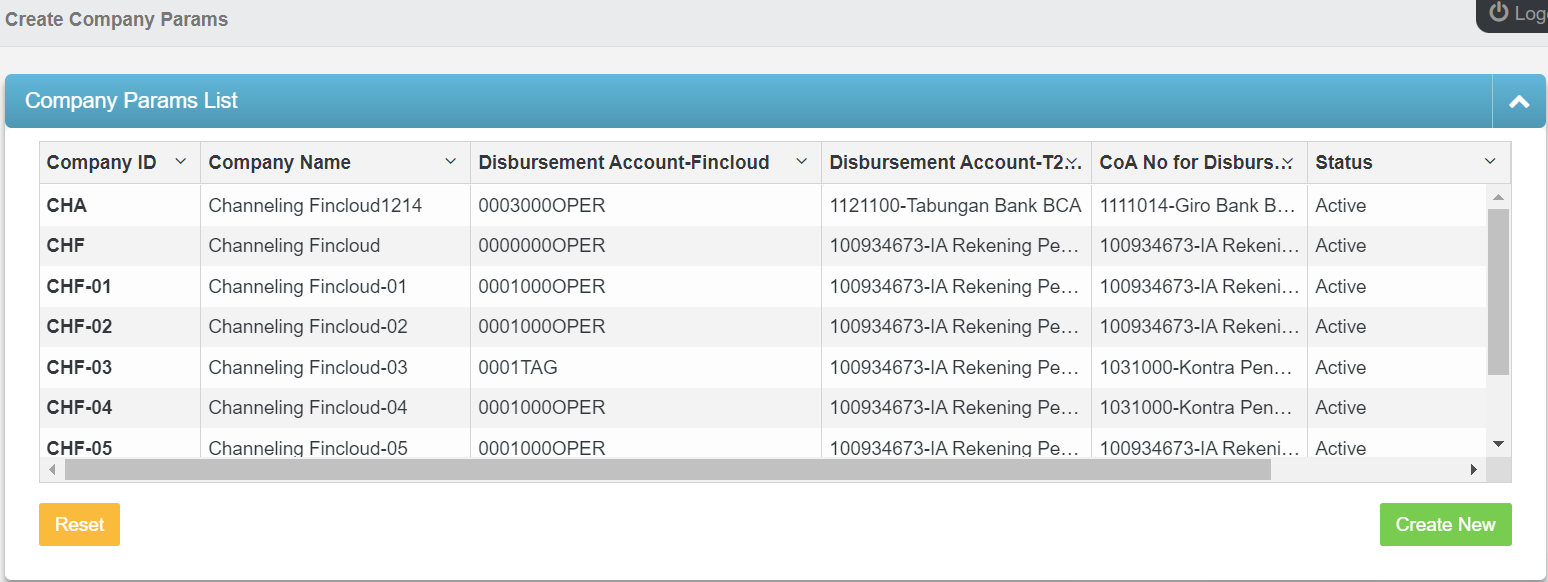Click vertical scrollbar down arrow
Image resolution: width=1548 pixels, height=582 pixels.
[x=1498, y=443]
